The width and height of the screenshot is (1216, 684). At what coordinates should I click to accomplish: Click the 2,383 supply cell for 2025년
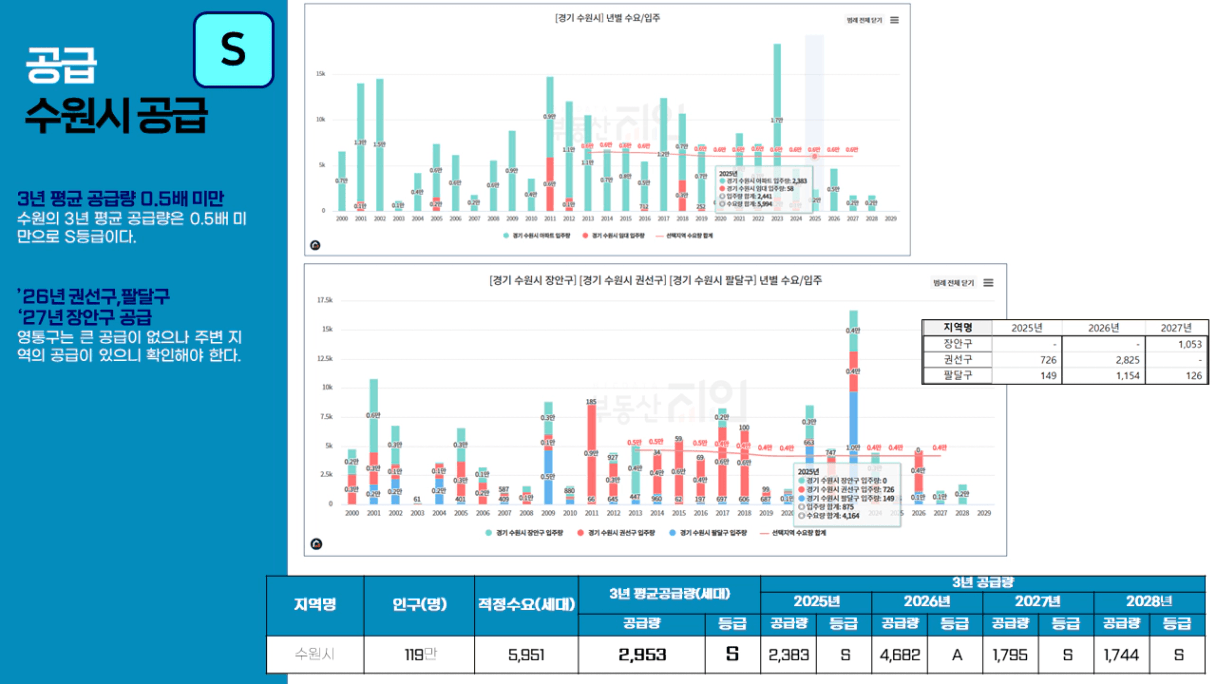point(788,654)
